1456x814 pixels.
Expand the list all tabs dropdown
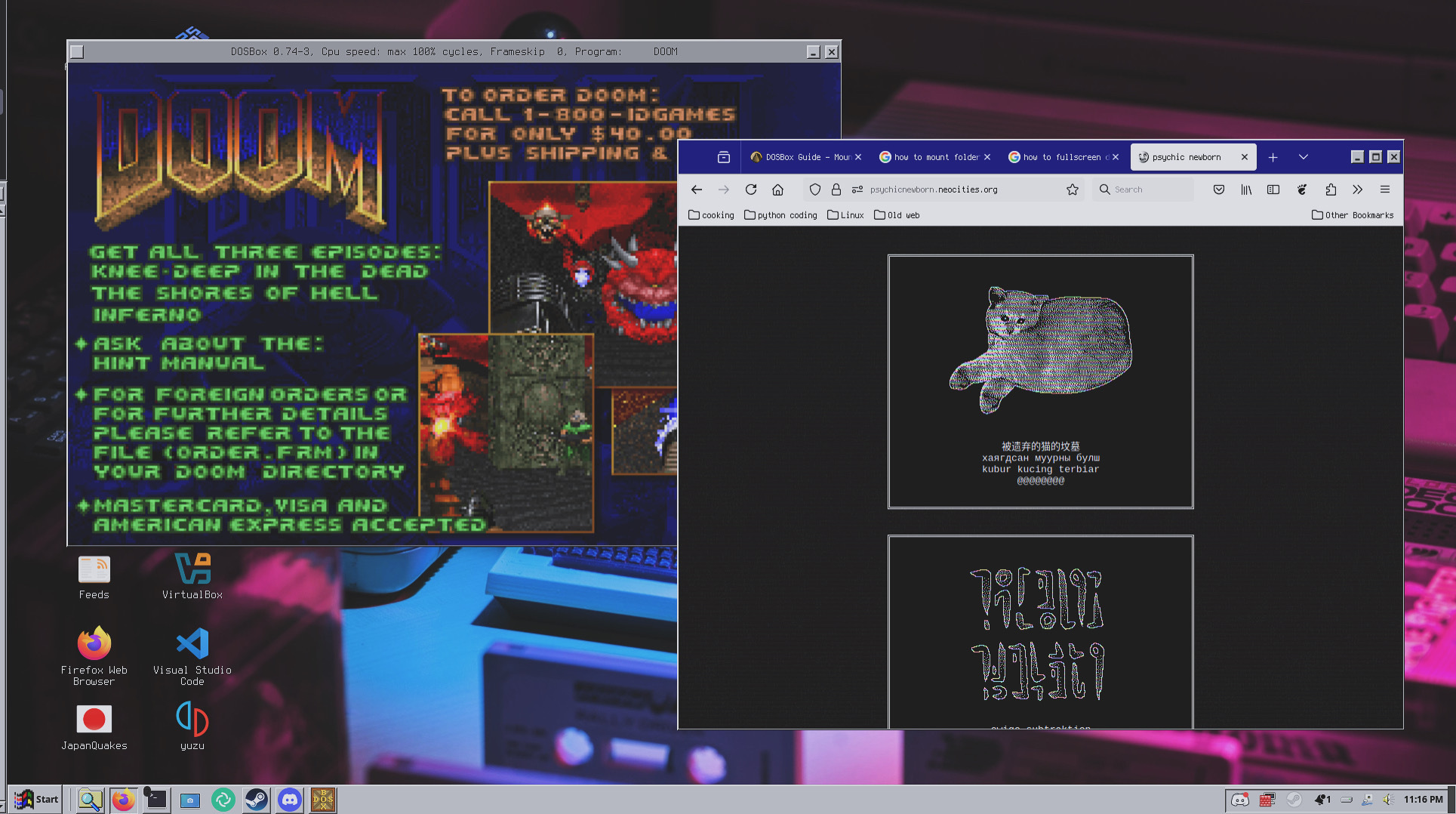click(x=1303, y=157)
